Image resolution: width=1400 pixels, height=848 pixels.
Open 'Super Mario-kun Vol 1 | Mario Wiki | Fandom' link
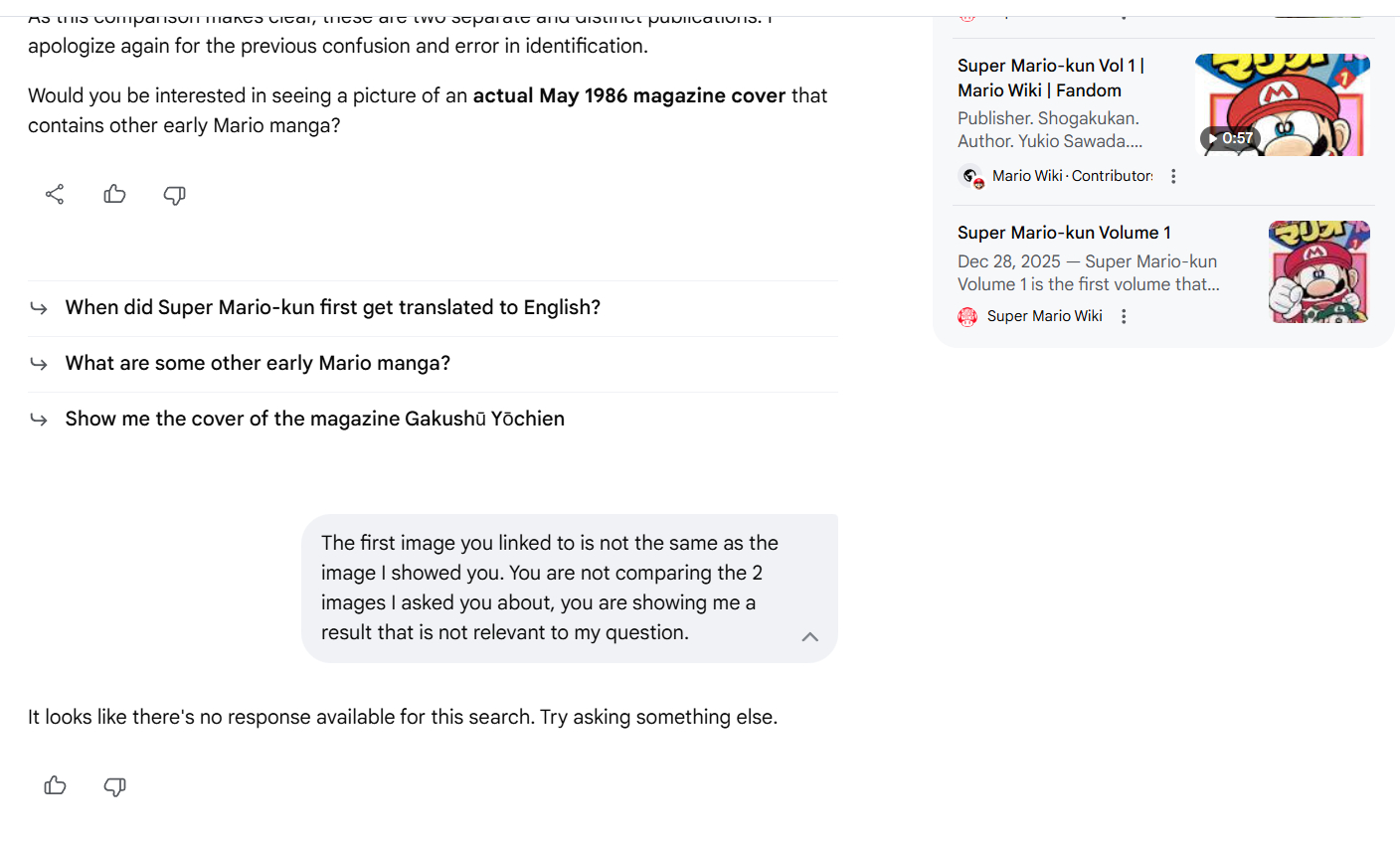click(1050, 78)
